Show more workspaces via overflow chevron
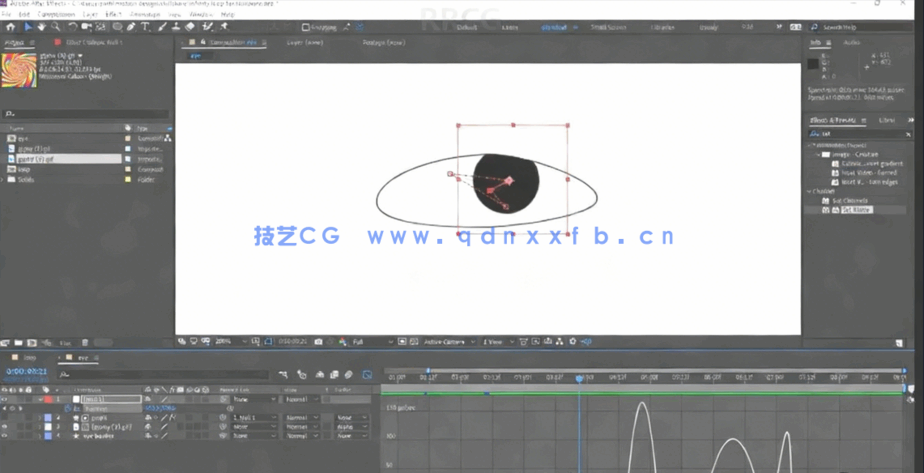The image size is (924, 473). (x=780, y=27)
